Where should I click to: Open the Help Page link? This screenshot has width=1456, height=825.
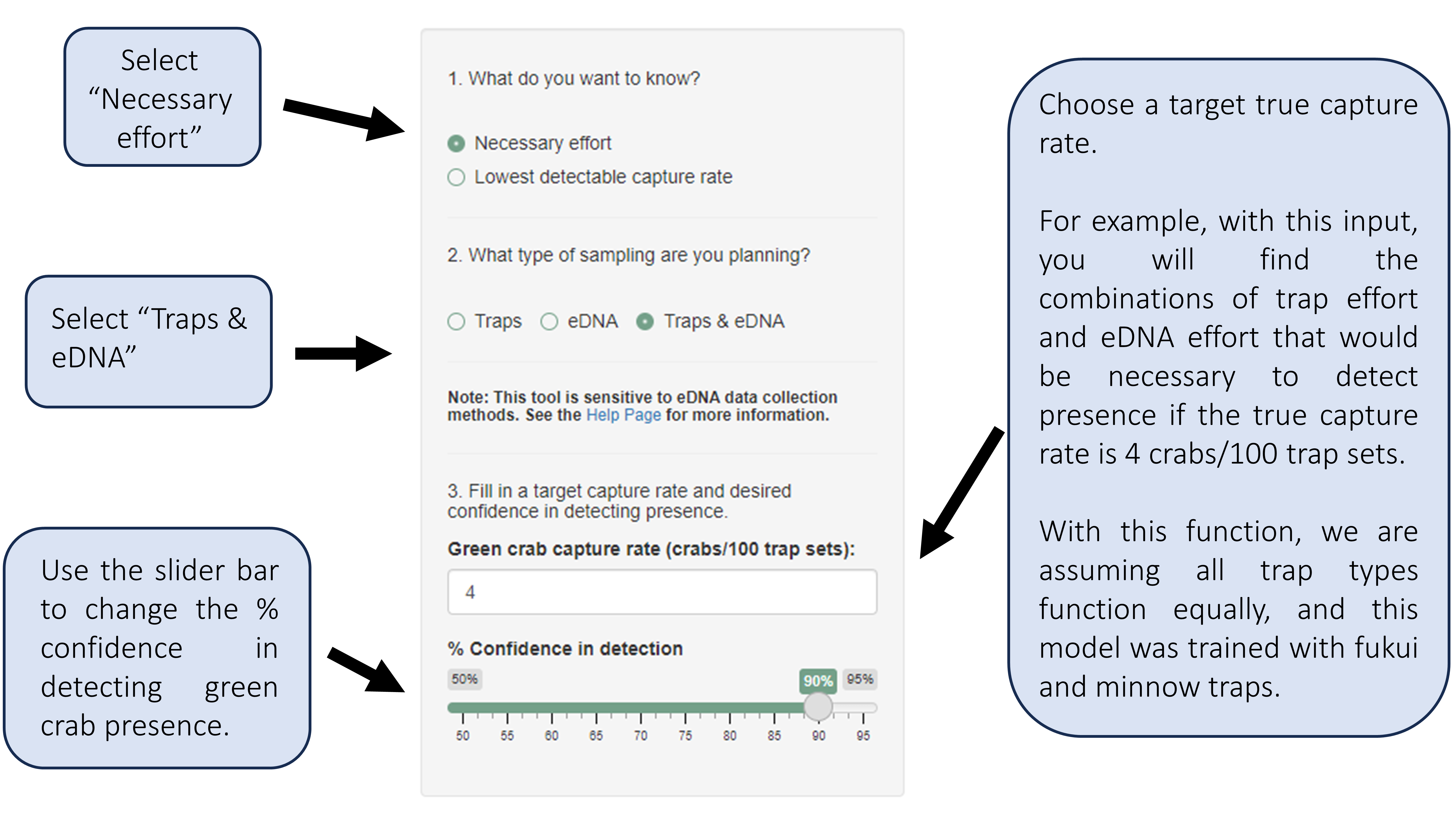[x=623, y=415]
